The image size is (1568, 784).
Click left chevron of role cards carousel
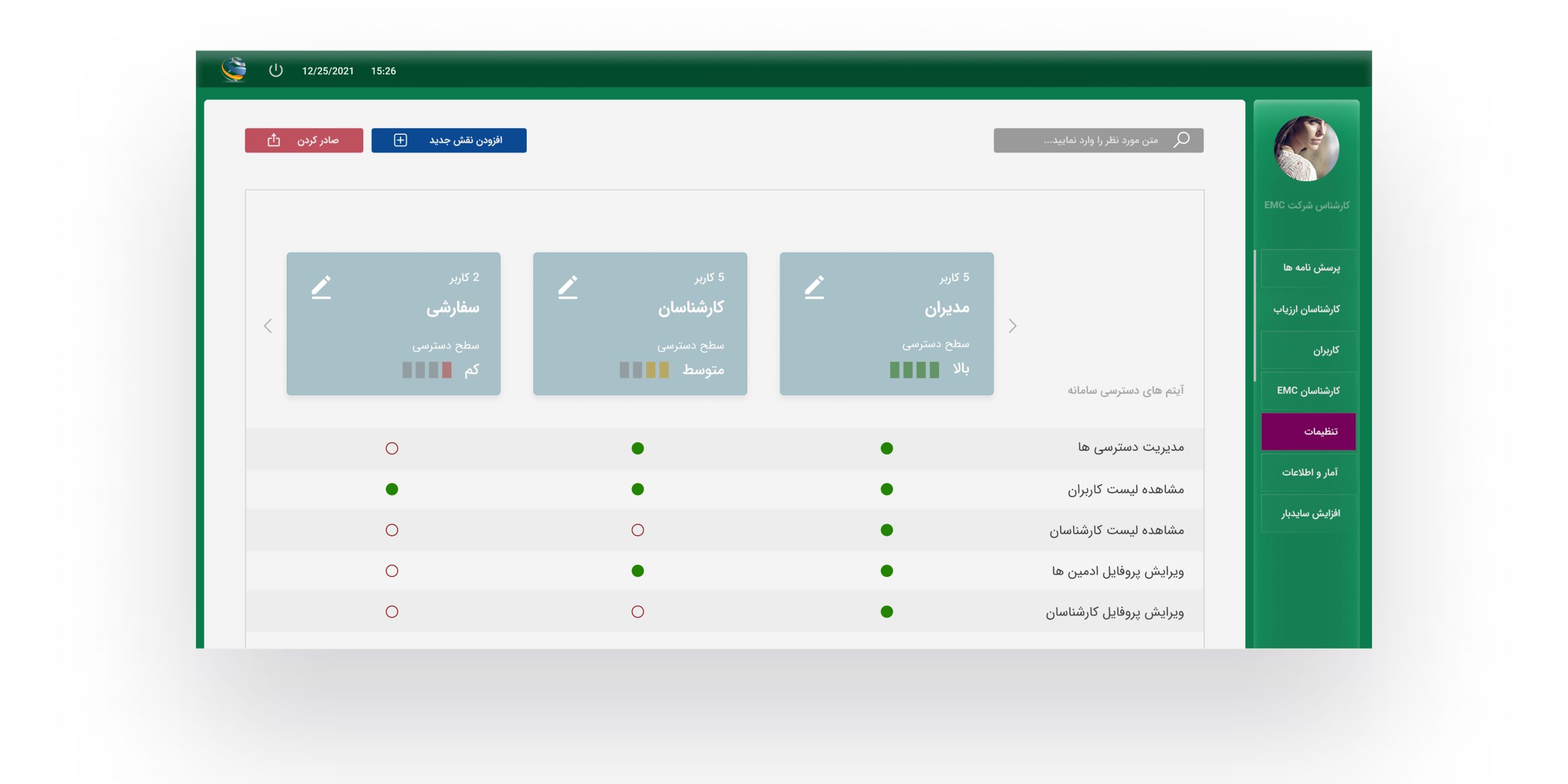268,326
